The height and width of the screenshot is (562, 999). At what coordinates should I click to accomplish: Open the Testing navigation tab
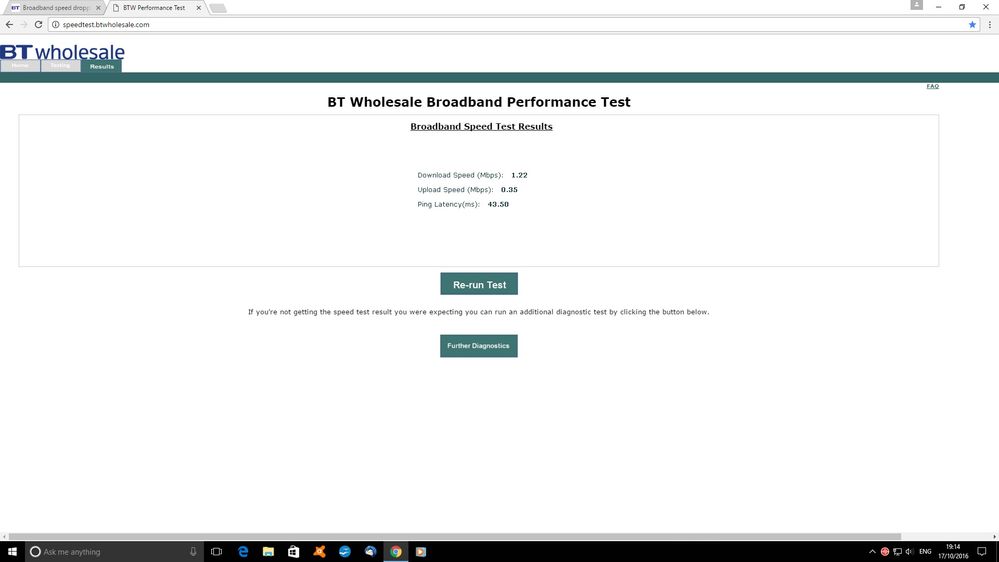pyautogui.click(x=61, y=66)
